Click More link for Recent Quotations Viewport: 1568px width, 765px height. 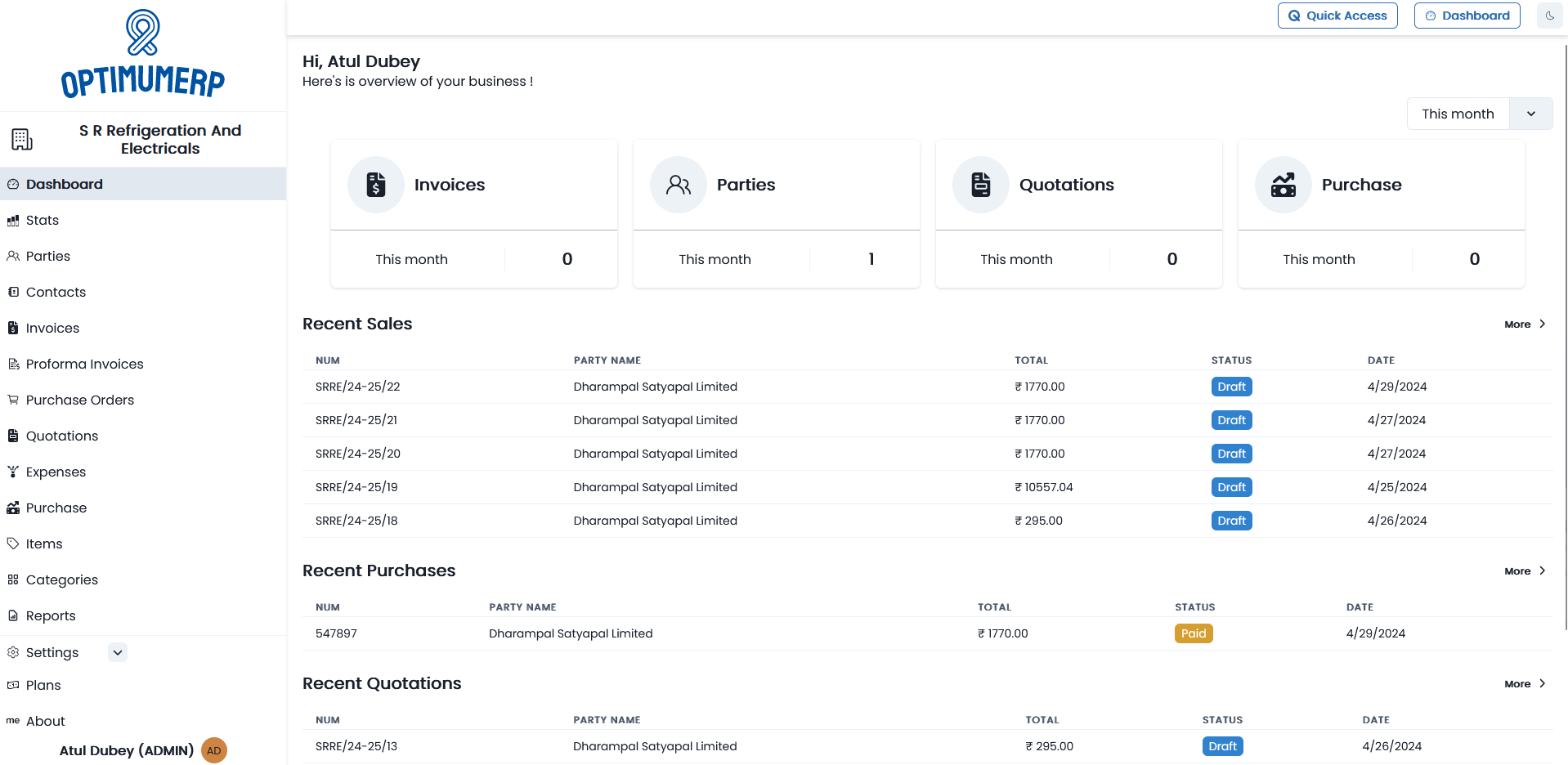[x=1517, y=684]
